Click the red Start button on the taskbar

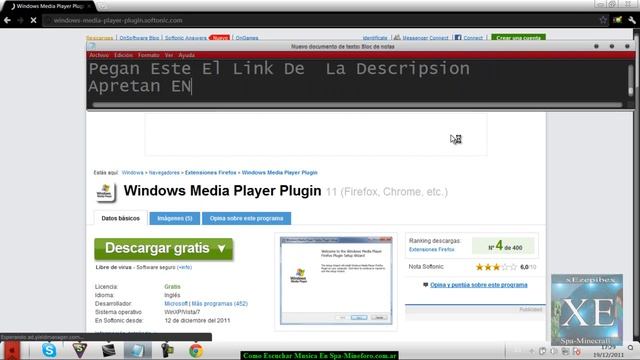point(12,351)
